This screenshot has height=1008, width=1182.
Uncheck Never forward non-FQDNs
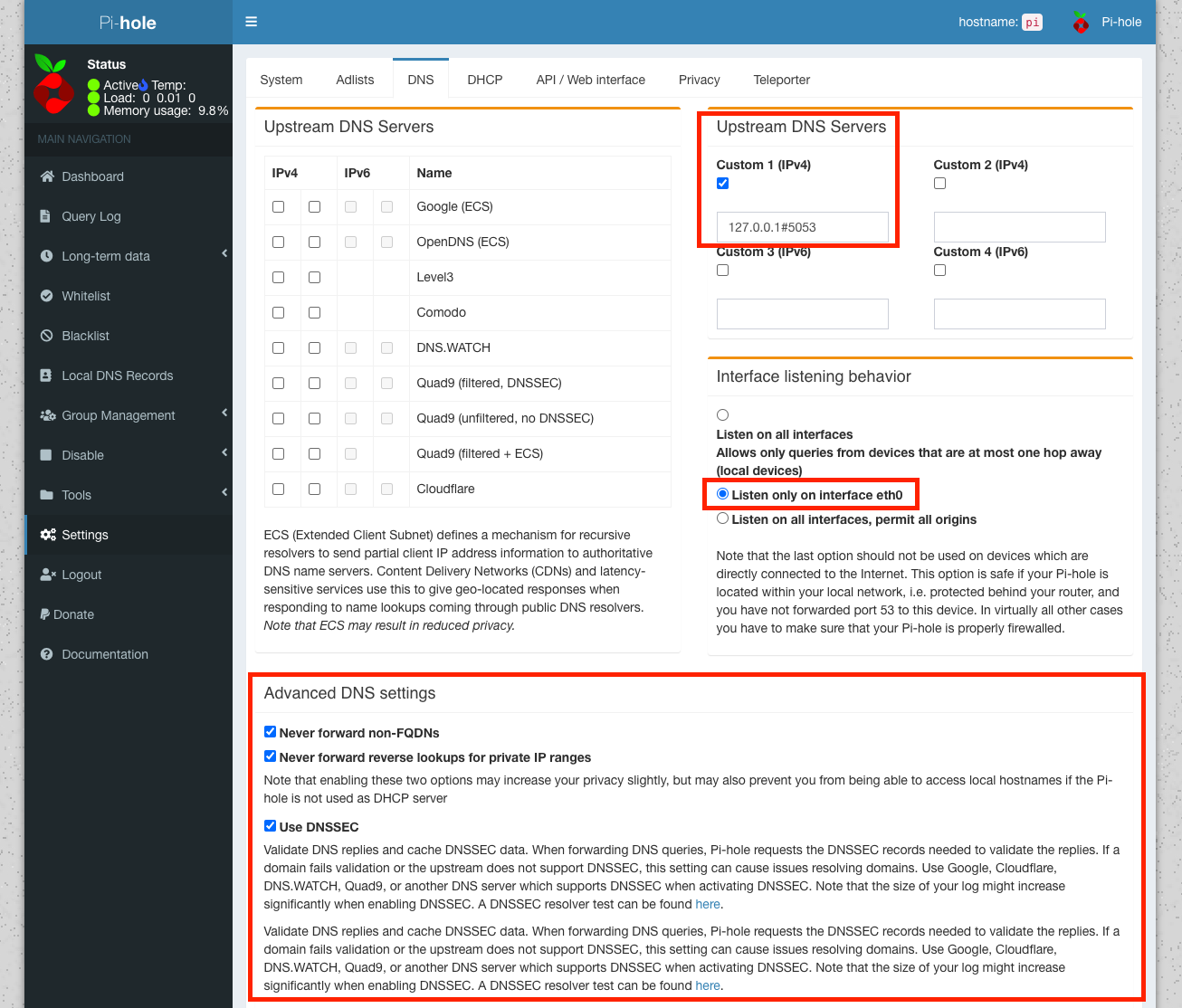coord(270,731)
